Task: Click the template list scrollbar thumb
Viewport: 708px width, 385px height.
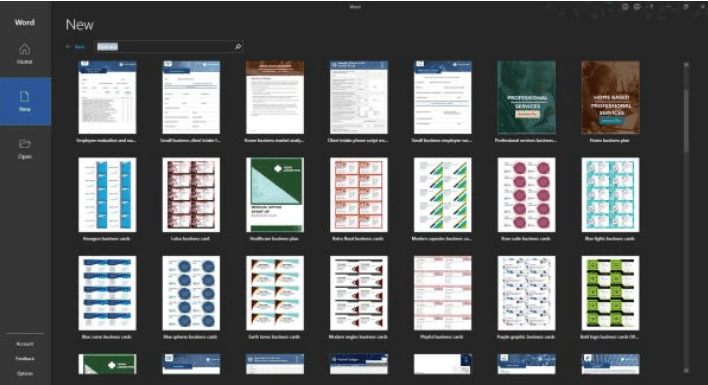Action: point(686,120)
